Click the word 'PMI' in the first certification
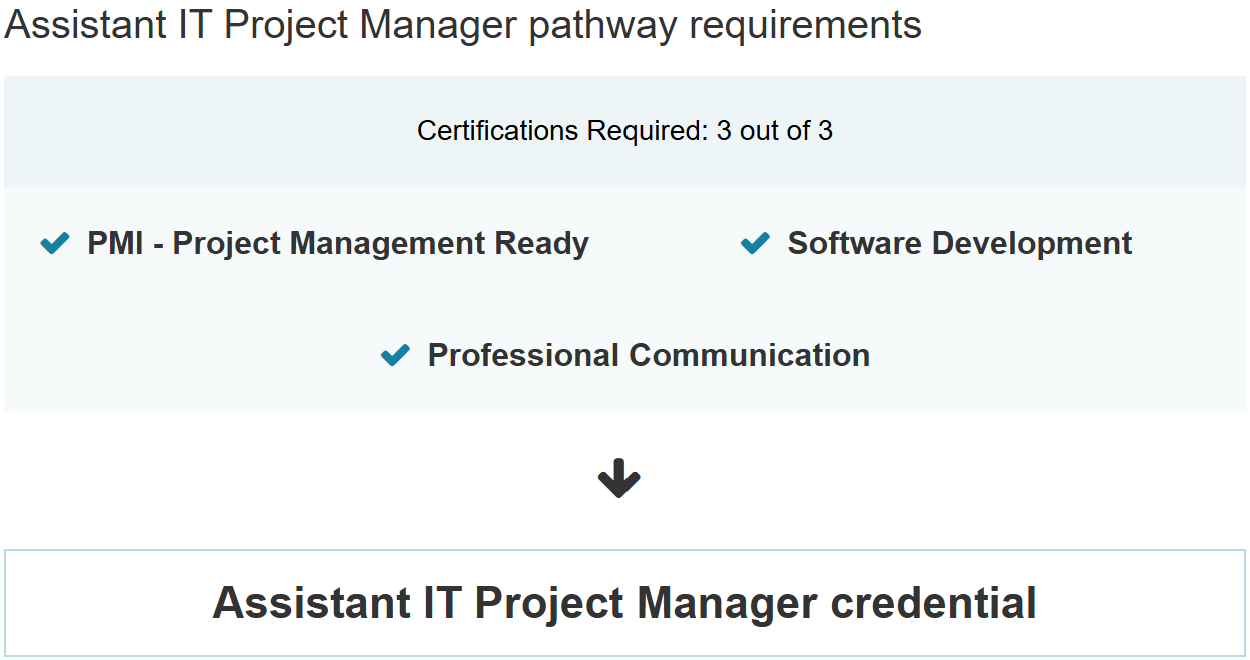 [x=115, y=243]
